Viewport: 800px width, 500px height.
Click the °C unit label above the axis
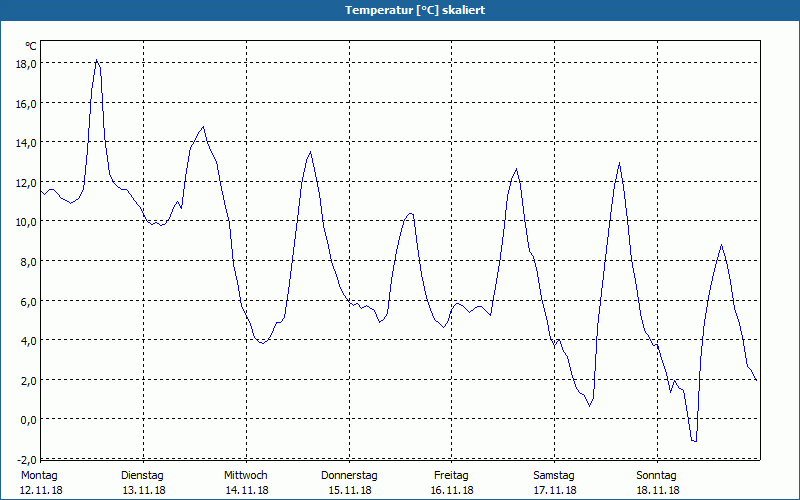click(31, 46)
